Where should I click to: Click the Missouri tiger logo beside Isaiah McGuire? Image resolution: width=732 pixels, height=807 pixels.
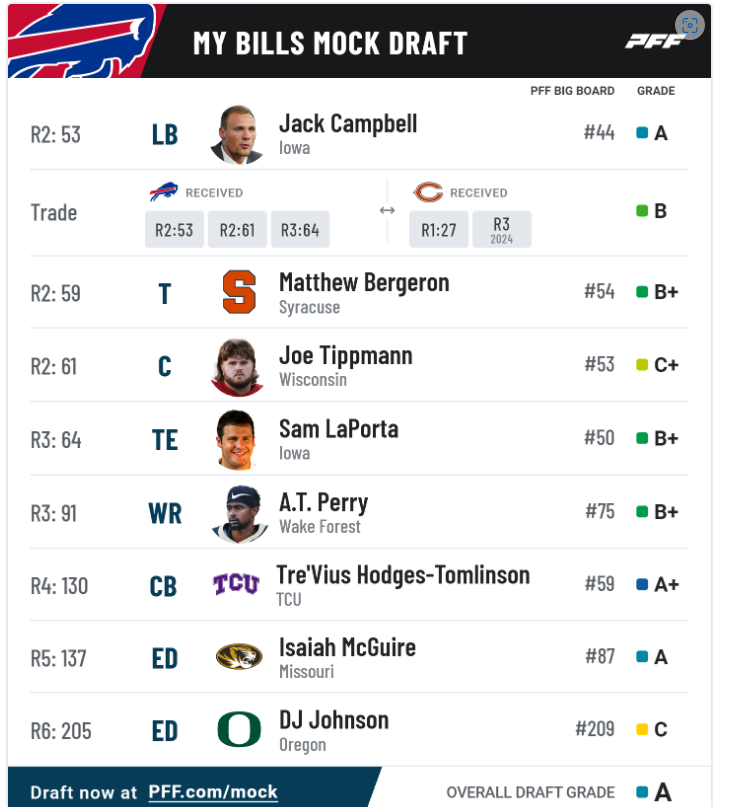coord(239,657)
